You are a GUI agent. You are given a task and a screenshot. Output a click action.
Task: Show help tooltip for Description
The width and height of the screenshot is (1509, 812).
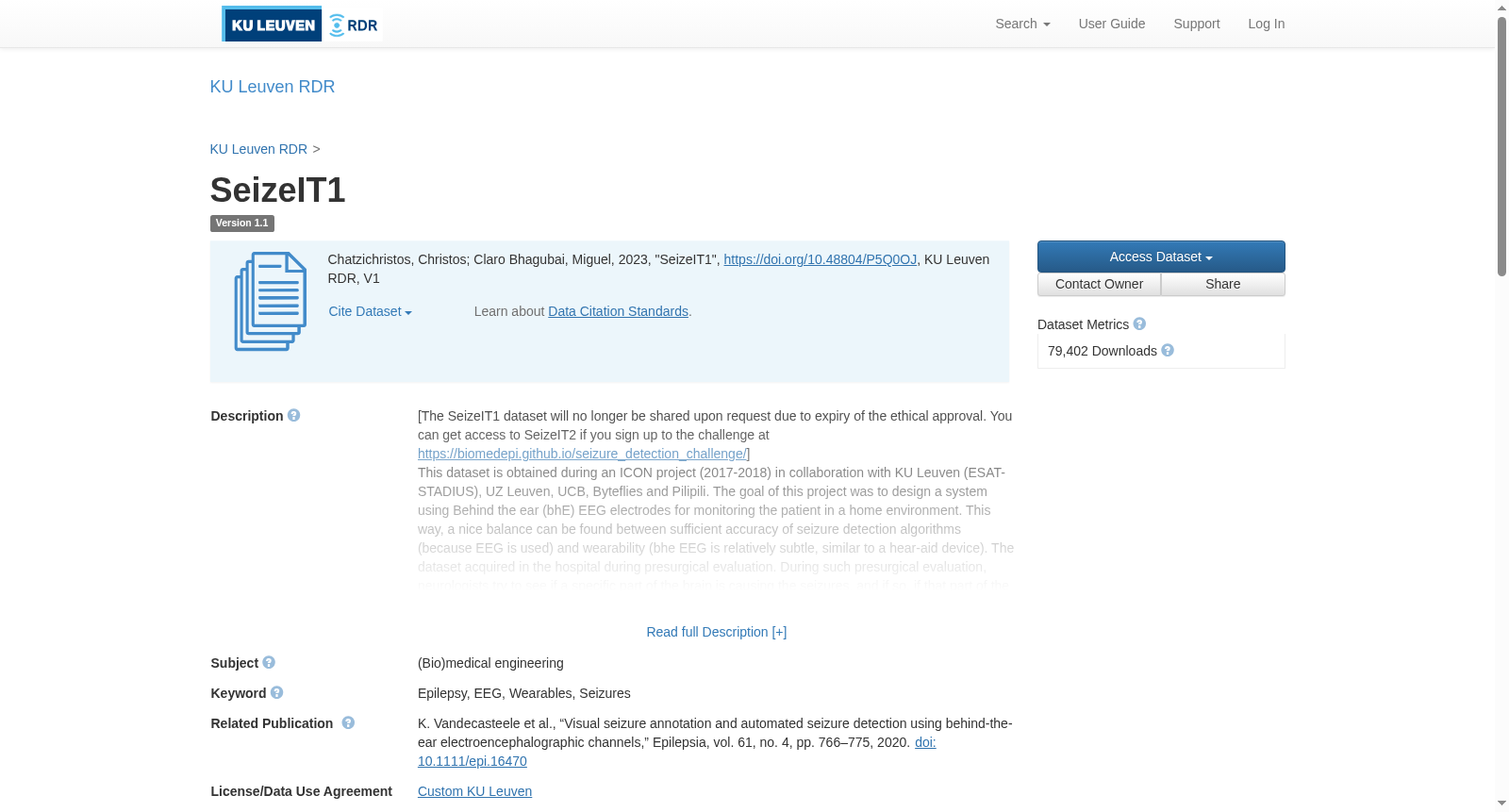tap(294, 415)
